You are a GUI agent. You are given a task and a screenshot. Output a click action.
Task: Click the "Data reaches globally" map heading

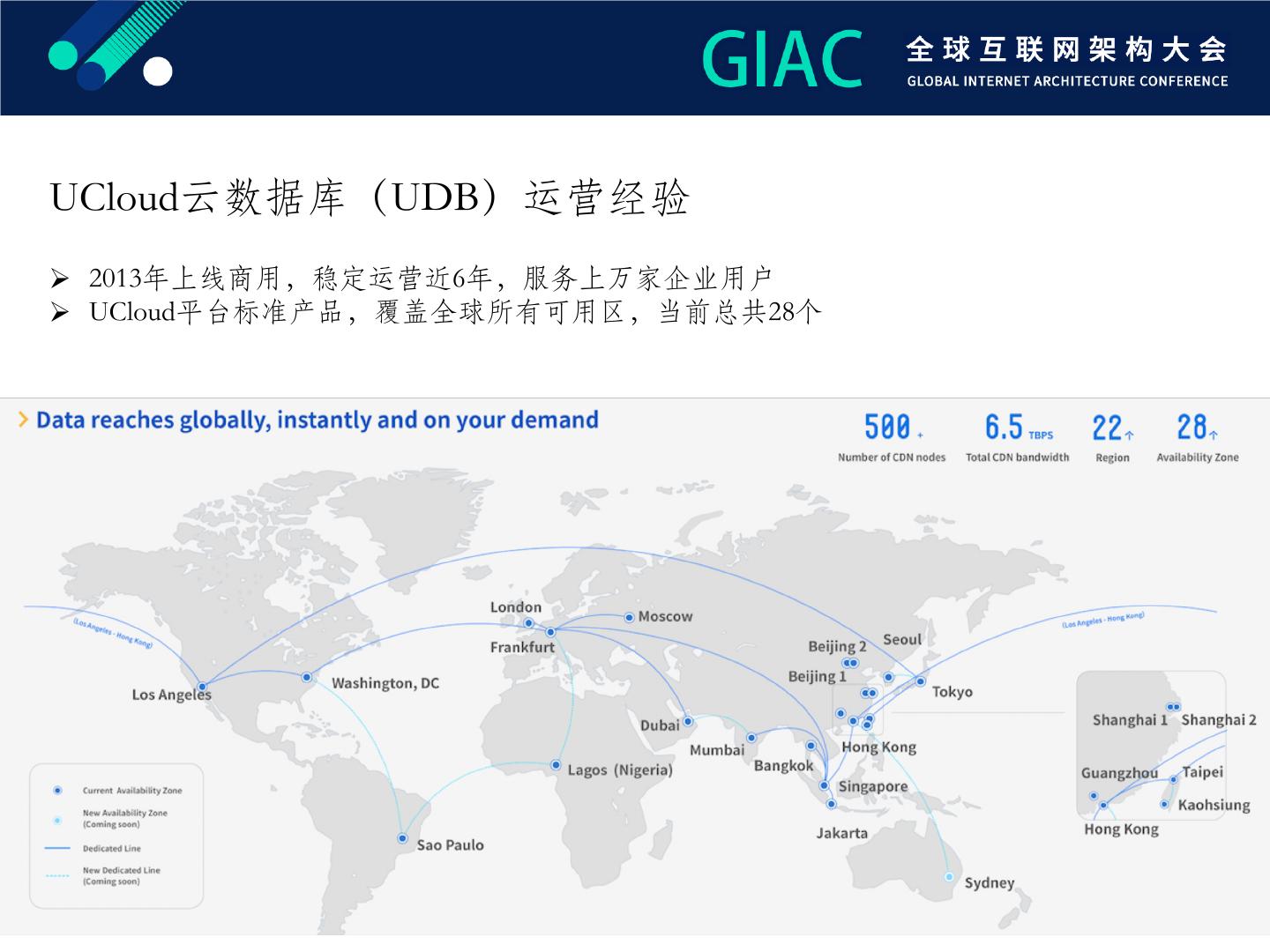point(317,420)
